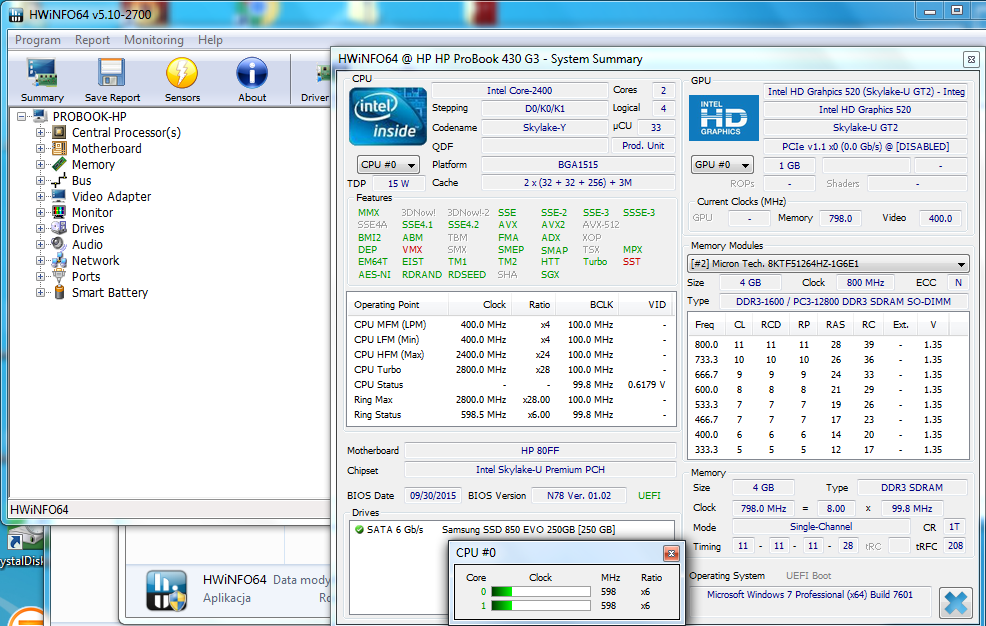This screenshot has height=626, width=986.
Task: Click the Prod. Unit field
Action: click(x=643, y=145)
